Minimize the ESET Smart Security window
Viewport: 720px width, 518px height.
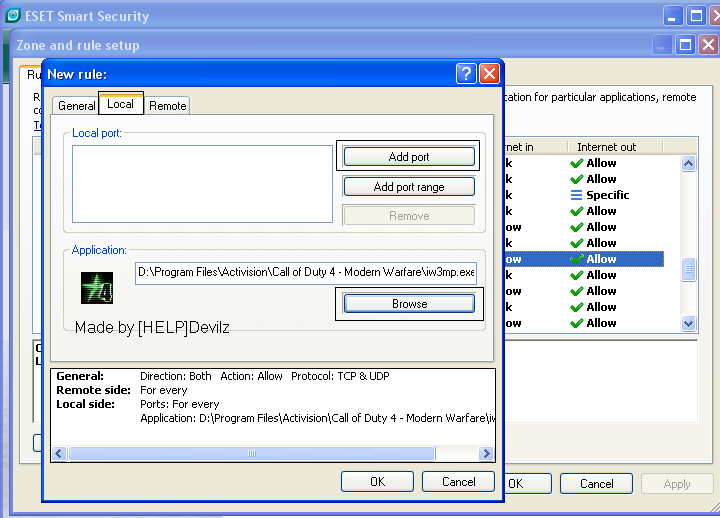673,16
